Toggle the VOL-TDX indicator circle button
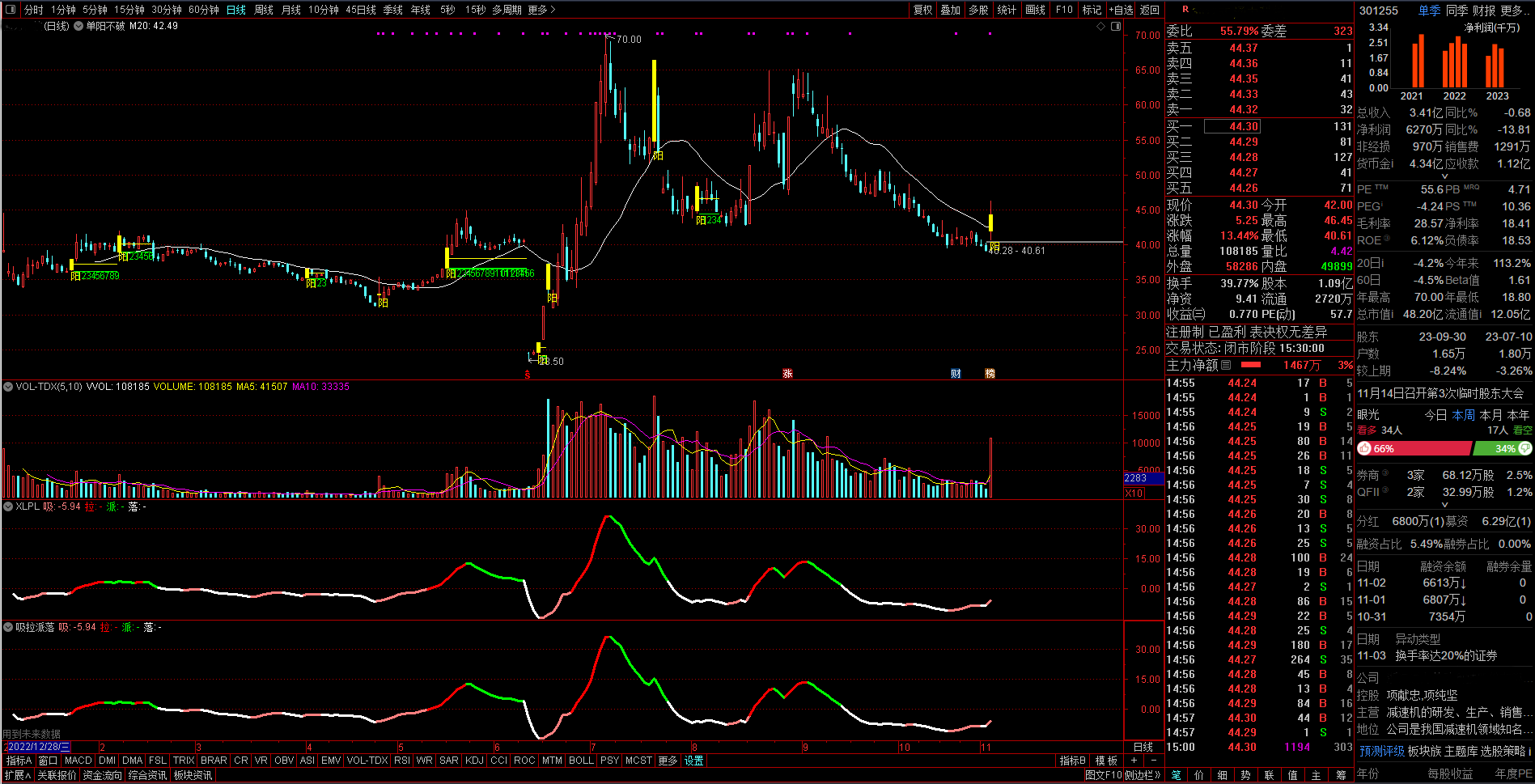1535x784 pixels. (8, 387)
